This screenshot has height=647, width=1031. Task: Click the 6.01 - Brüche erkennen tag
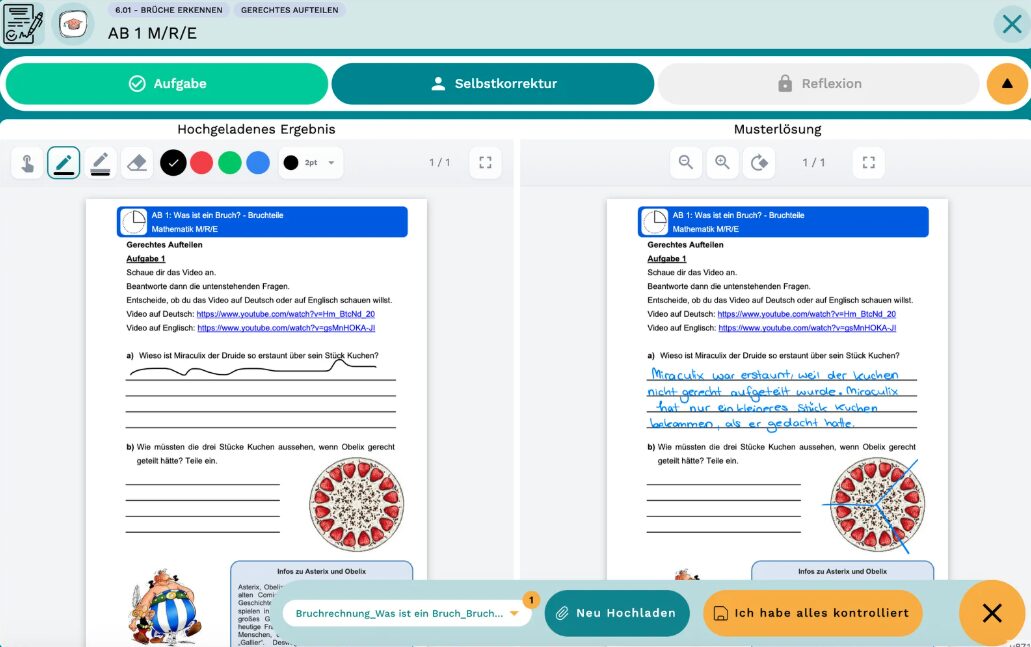click(168, 10)
